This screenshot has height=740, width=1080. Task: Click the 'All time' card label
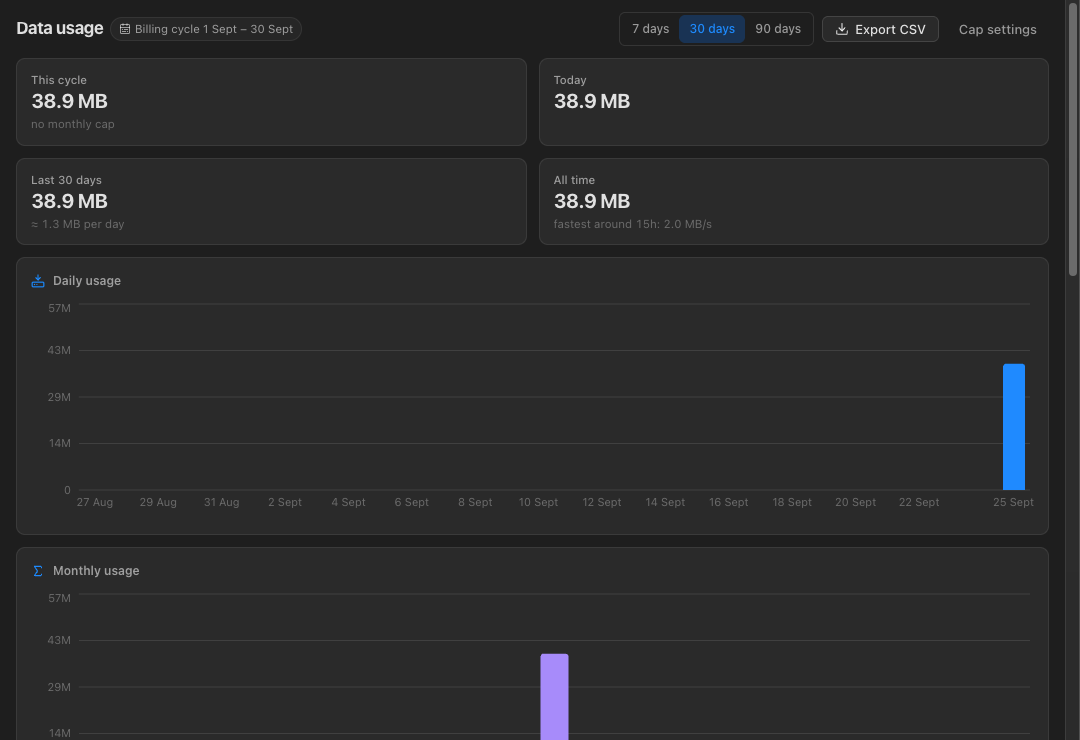click(x=574, y=180)
